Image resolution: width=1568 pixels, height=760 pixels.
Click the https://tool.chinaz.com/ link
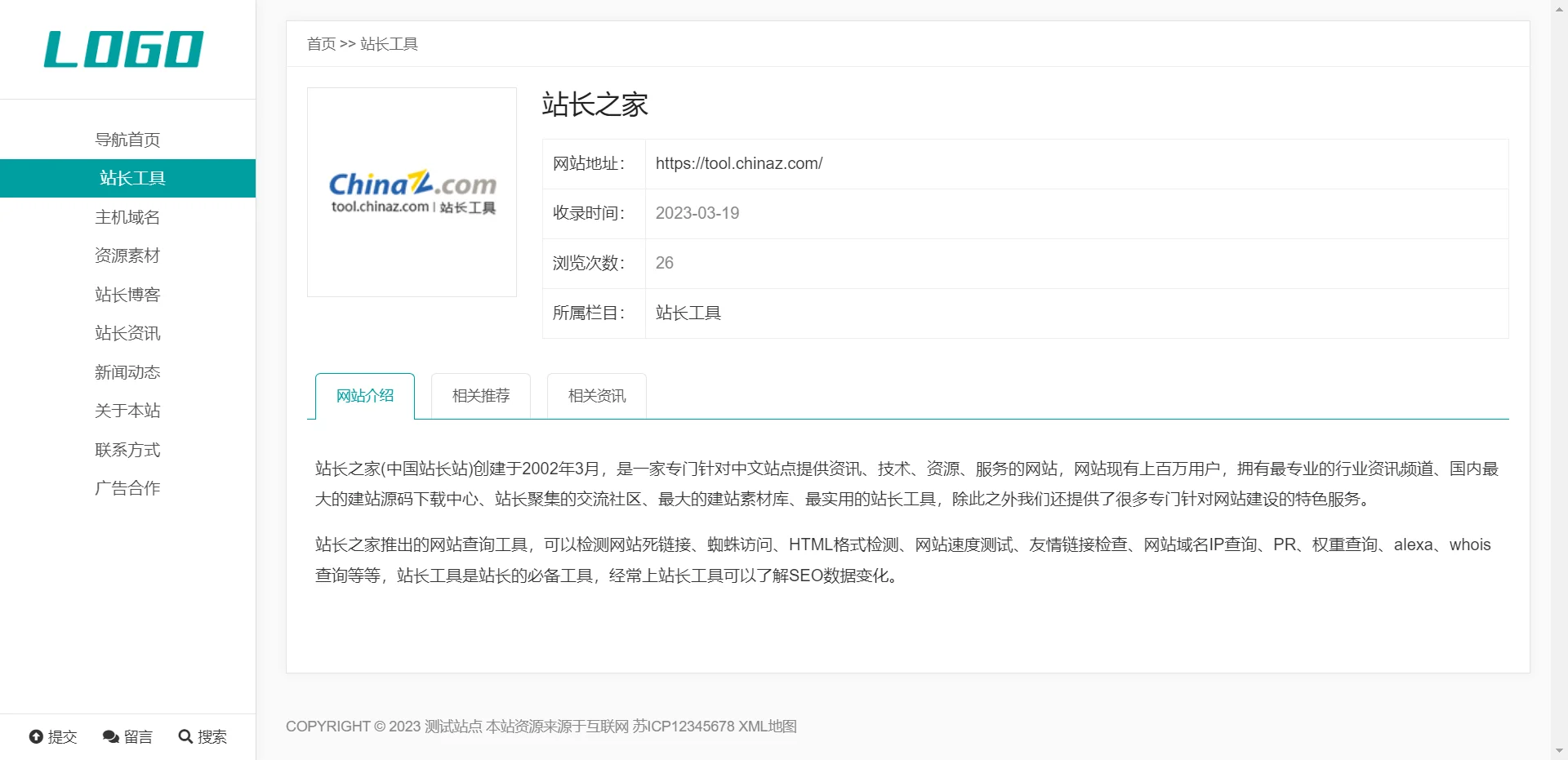click(738, 163)
